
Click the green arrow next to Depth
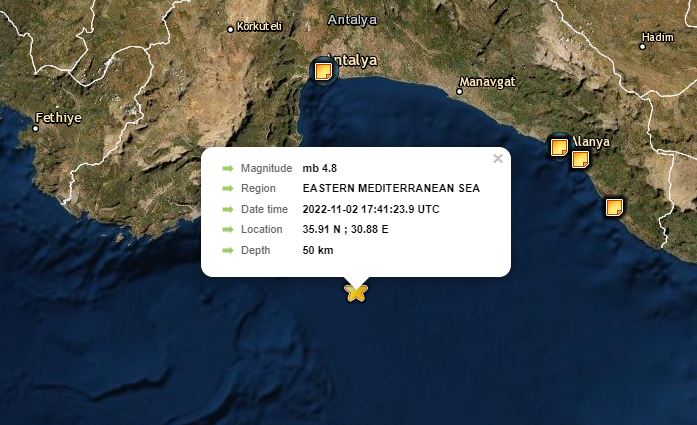[228, 250]
